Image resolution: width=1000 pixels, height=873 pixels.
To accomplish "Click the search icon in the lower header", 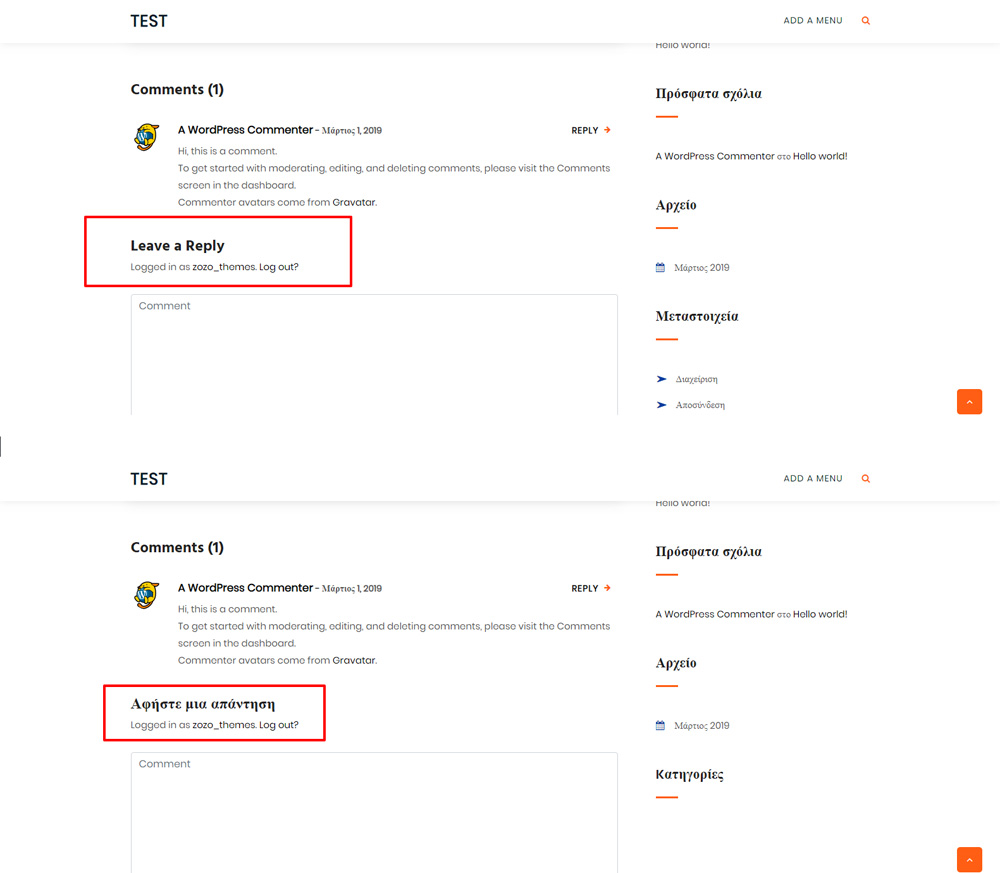I will [865, 479].
